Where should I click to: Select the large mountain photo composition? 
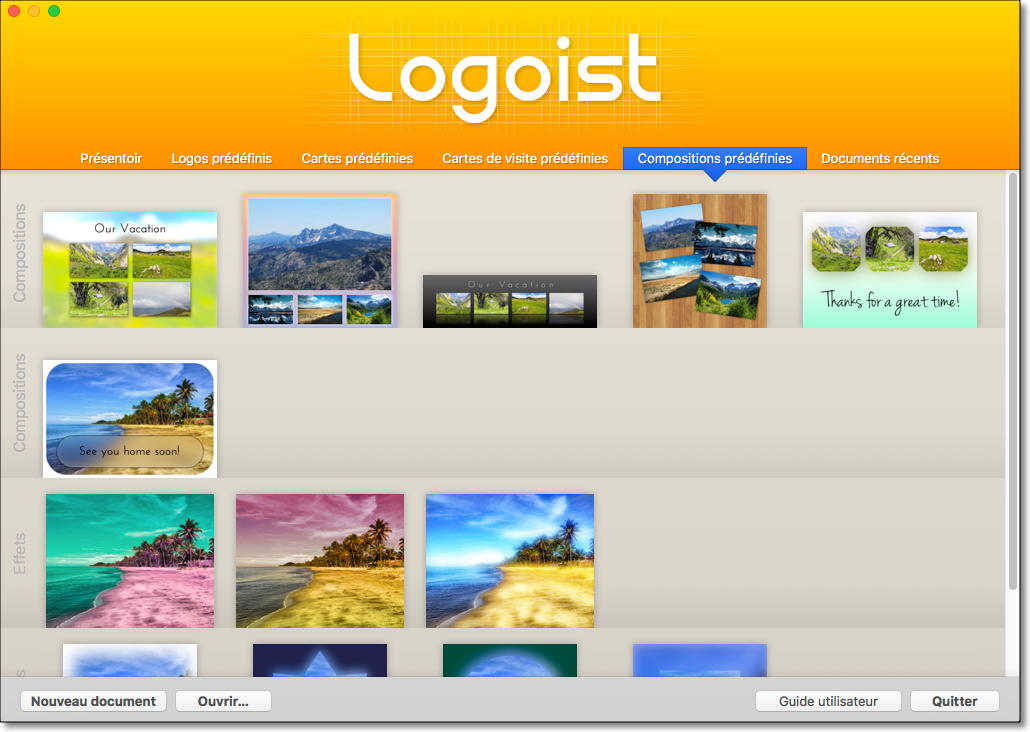[x=320, y=261]
